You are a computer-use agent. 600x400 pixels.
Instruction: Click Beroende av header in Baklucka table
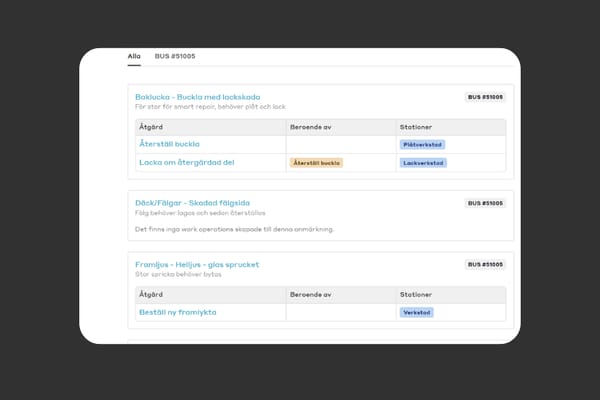click(x=311, y=127)
